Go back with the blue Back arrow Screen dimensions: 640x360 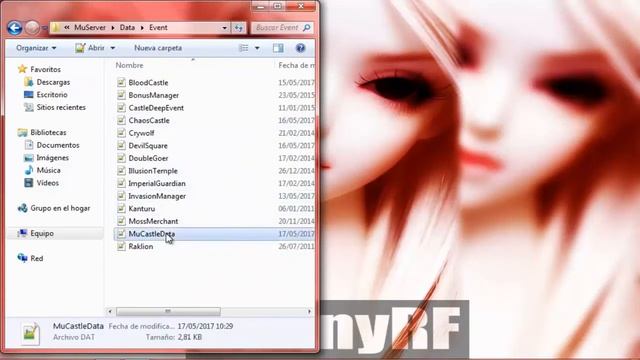(15, 28)
